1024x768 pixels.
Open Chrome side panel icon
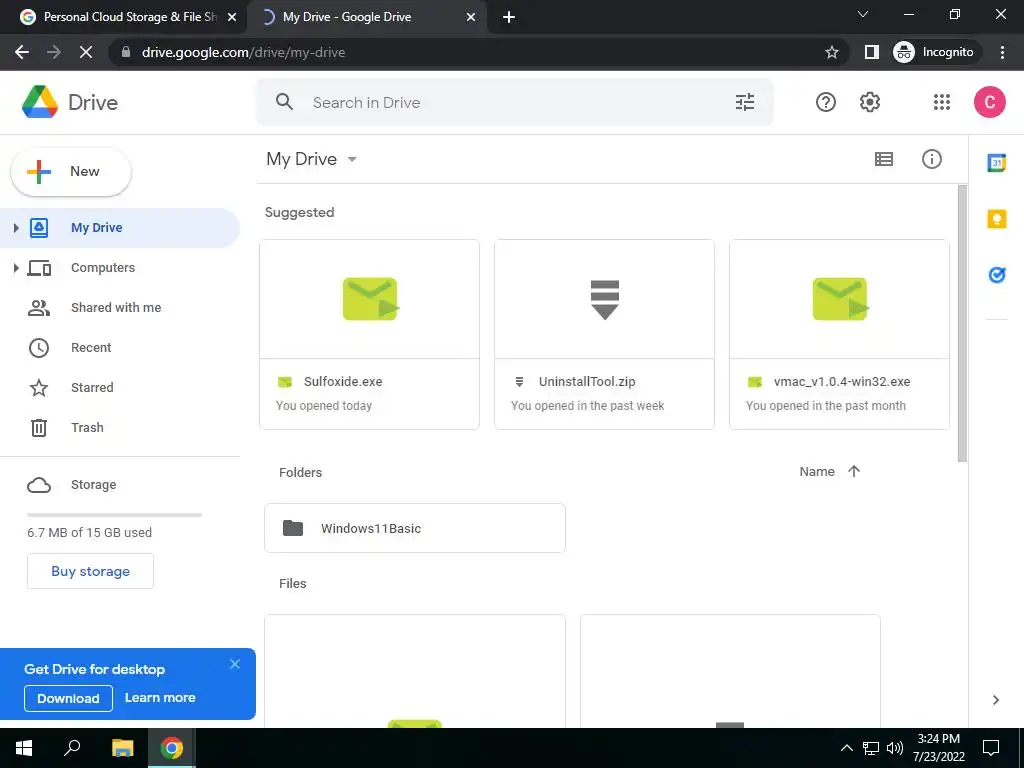(x=871, y=52)
